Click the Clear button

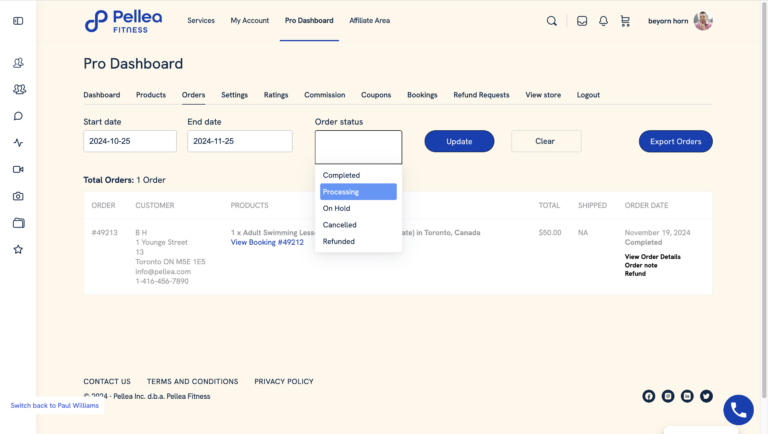(546, 141)
